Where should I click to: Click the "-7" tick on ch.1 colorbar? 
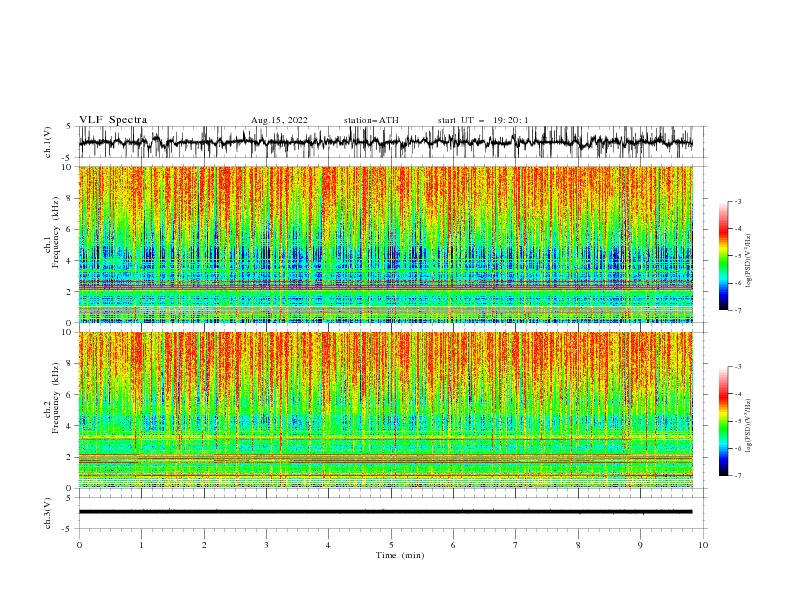click(x=737, y=310)
